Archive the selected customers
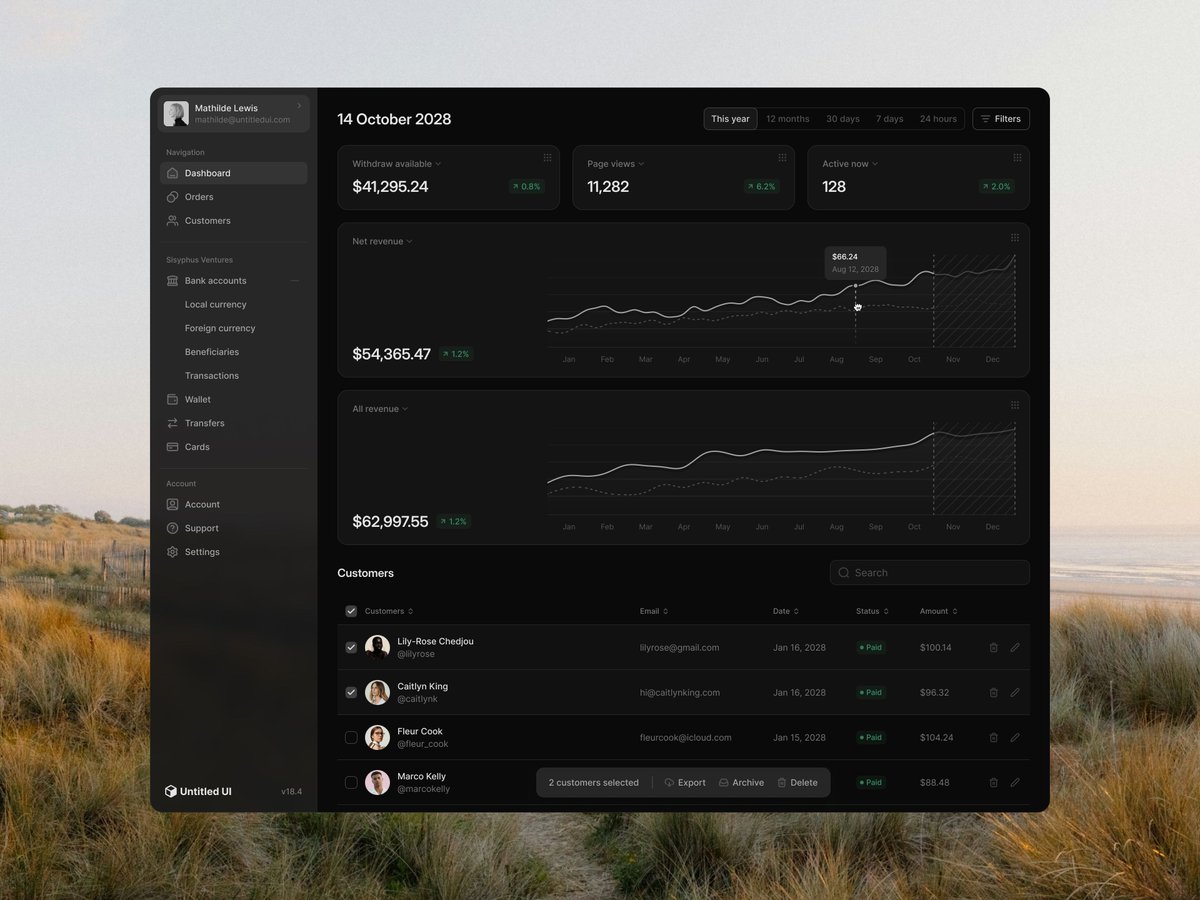The width and height of the screenshot is (1200, 900). tap(741, 783)
